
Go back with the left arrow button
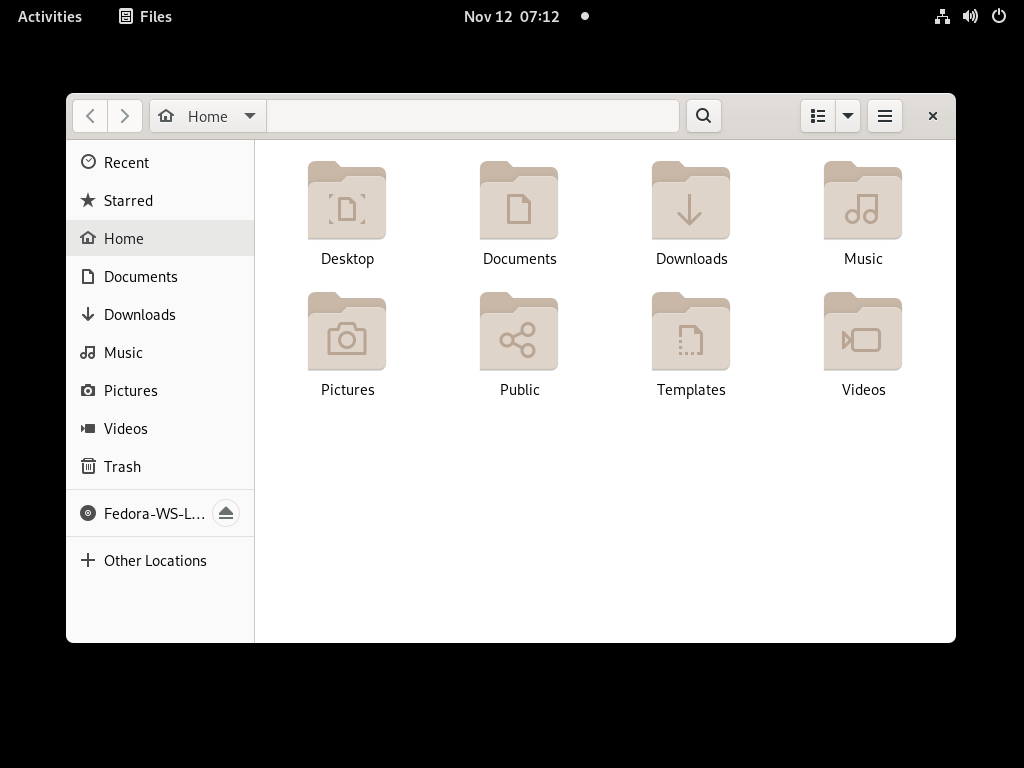90,116
